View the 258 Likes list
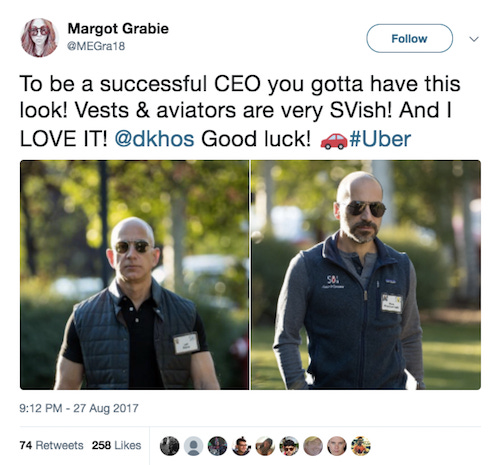Image resolution: width=500 pixels, height=465 pixels. [x=116, y=445]
